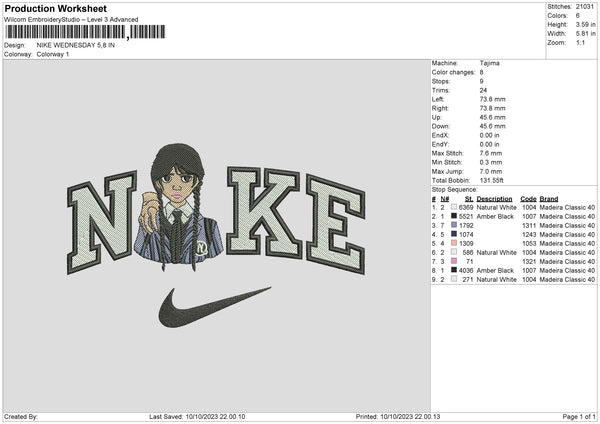Click the 'Page 1 of 1' footer text

point(579,417)
